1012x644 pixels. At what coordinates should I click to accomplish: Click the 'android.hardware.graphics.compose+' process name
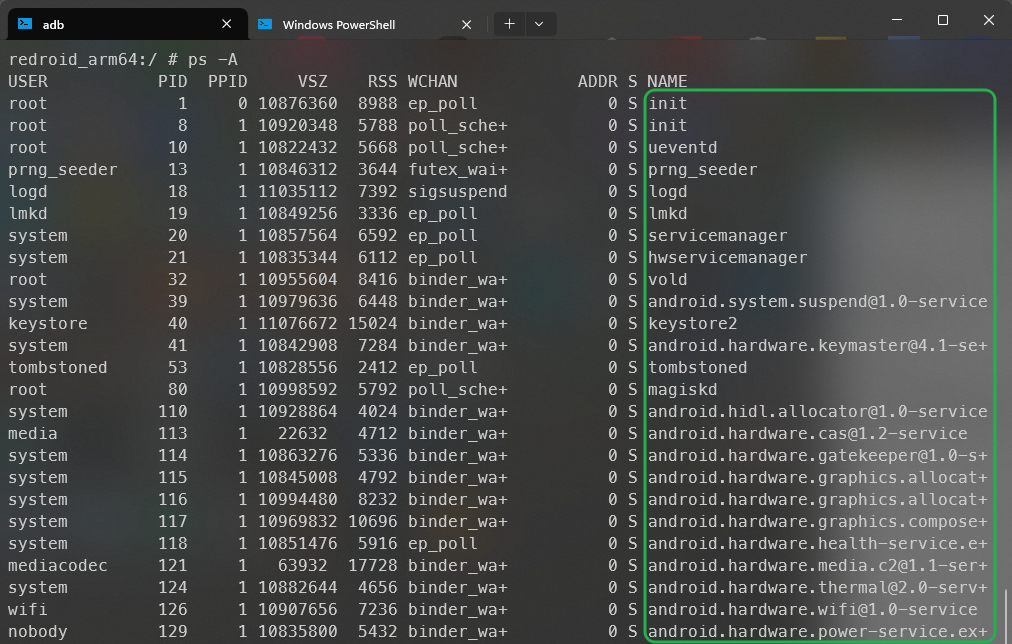pos(817,521)
